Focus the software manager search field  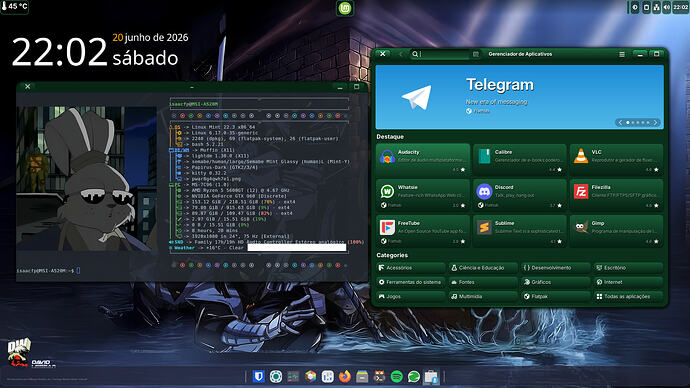tap(440, 54)
